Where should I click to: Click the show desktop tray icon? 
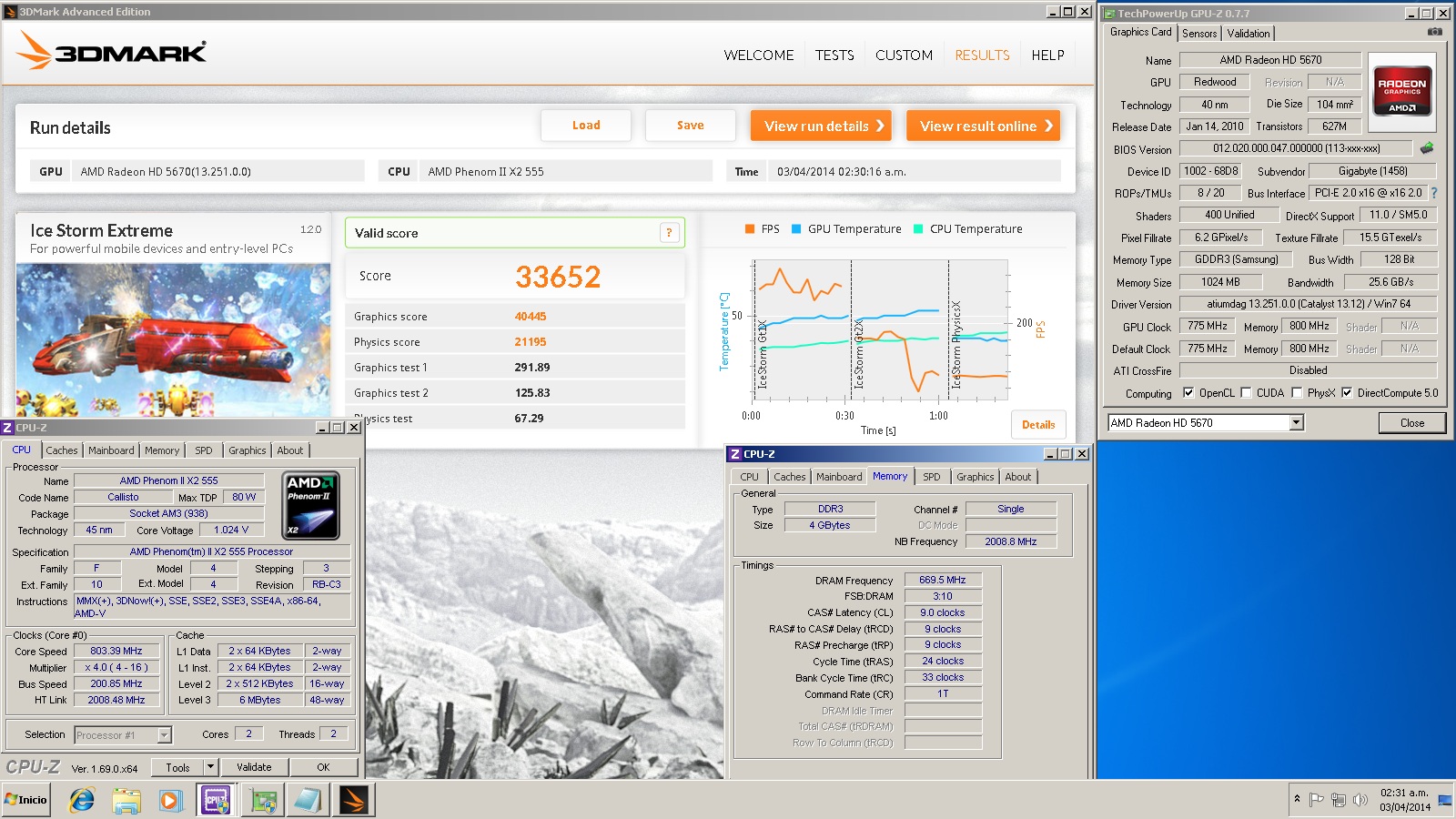pyautogui.click(x=1445, y=800)
